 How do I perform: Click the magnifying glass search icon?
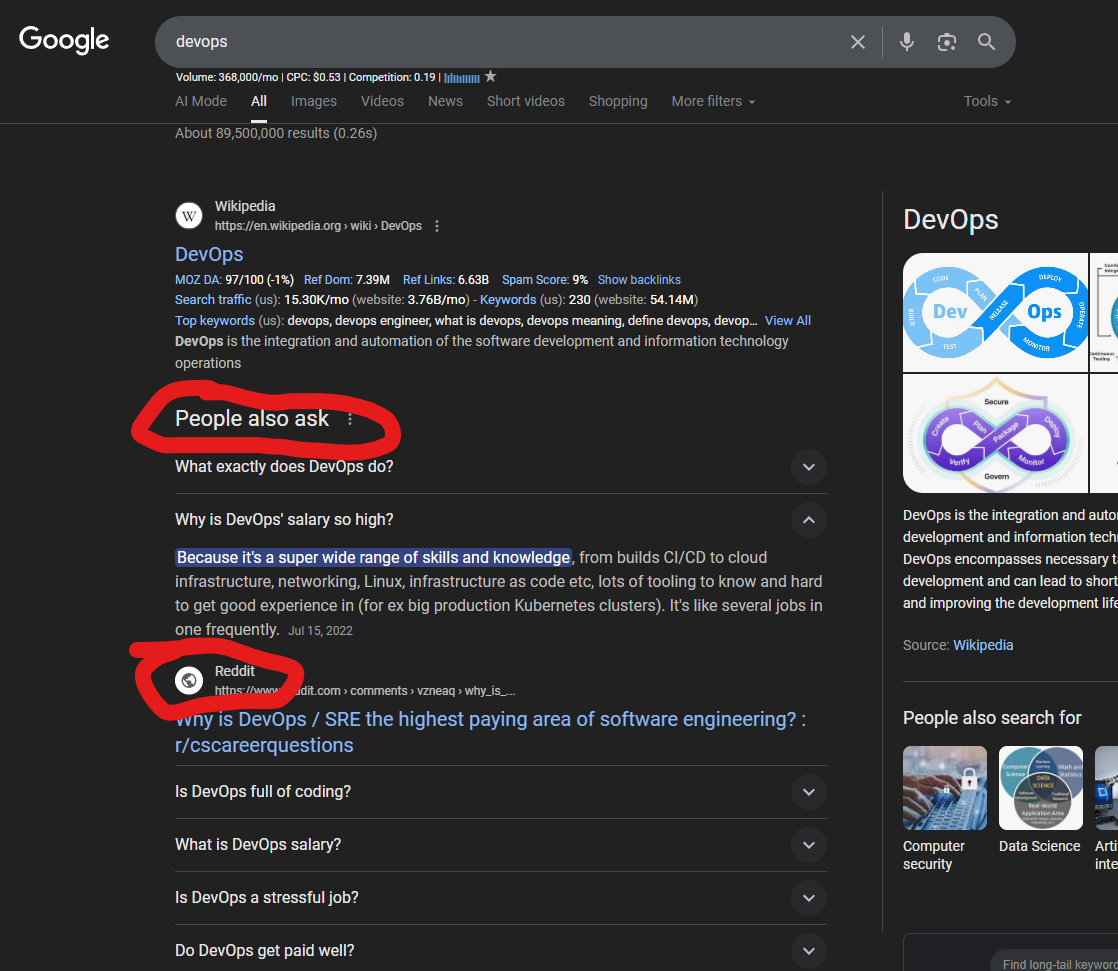[x=986, y=42]
